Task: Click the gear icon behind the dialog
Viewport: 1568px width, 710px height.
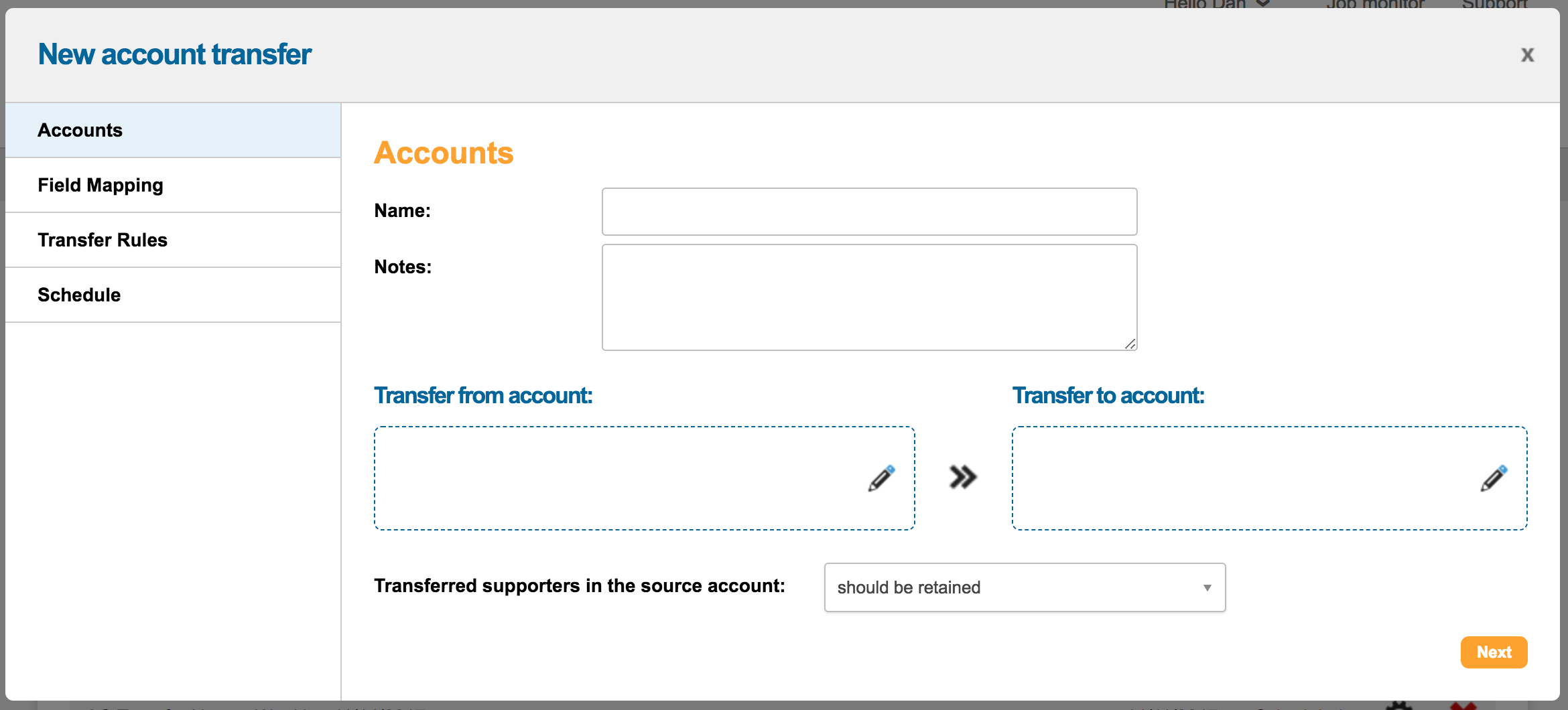Action: 1398,705
